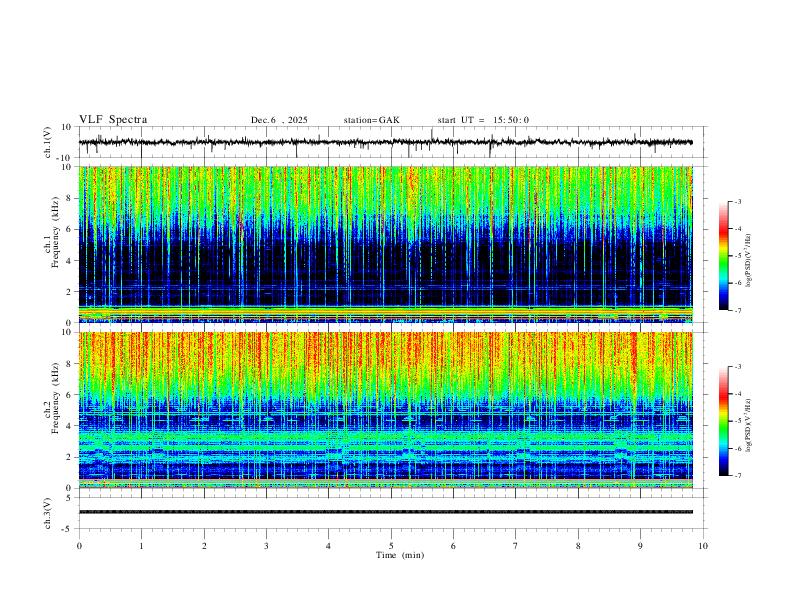Click the 5 tick of the ch.3(V) axis
This screenshot has height=612, width=792.
(70, 497)
